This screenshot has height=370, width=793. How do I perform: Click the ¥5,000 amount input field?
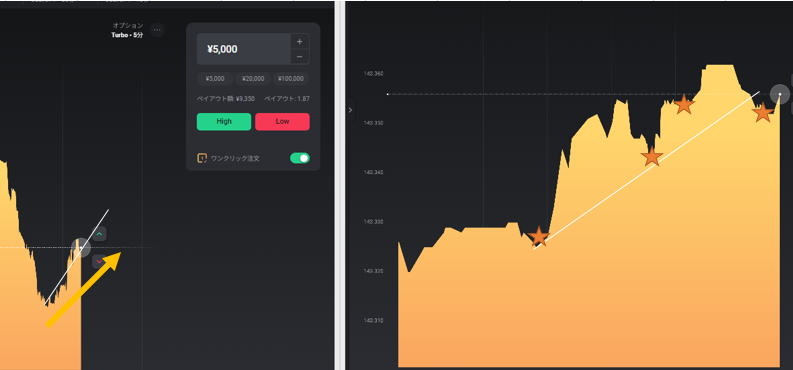[243, 49]
